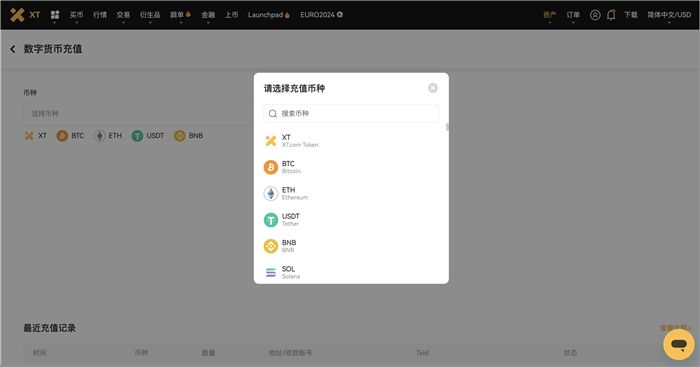Screen dimensions: 700x367
Task: Open the 简体中文/USD language selector
Action: pos(669,15)
